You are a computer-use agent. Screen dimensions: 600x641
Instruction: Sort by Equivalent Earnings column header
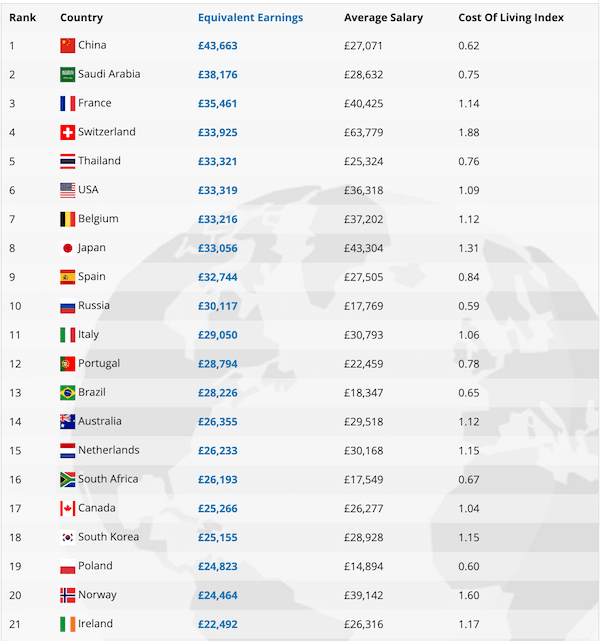[x=250, y=18]
